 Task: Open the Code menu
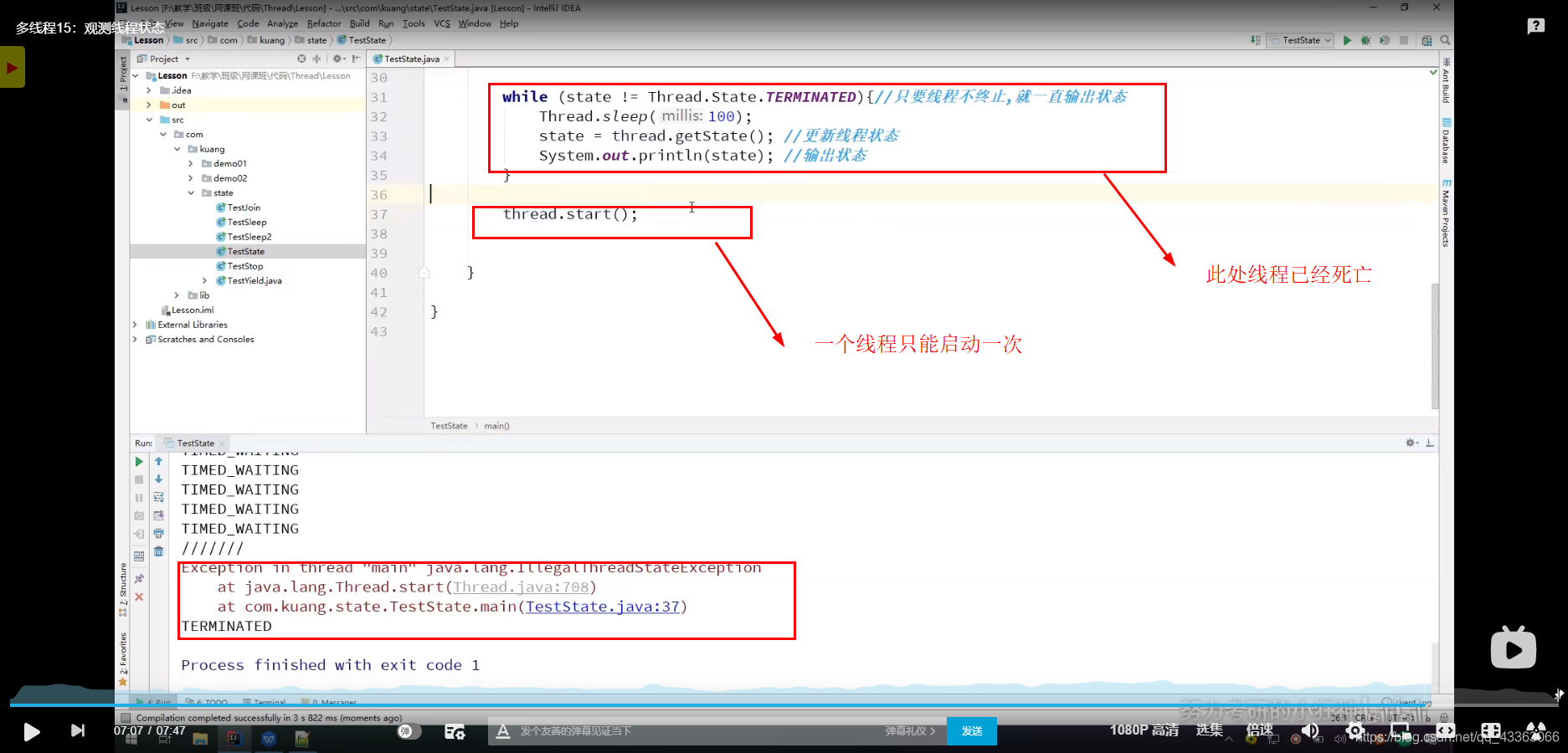point(248,23)
